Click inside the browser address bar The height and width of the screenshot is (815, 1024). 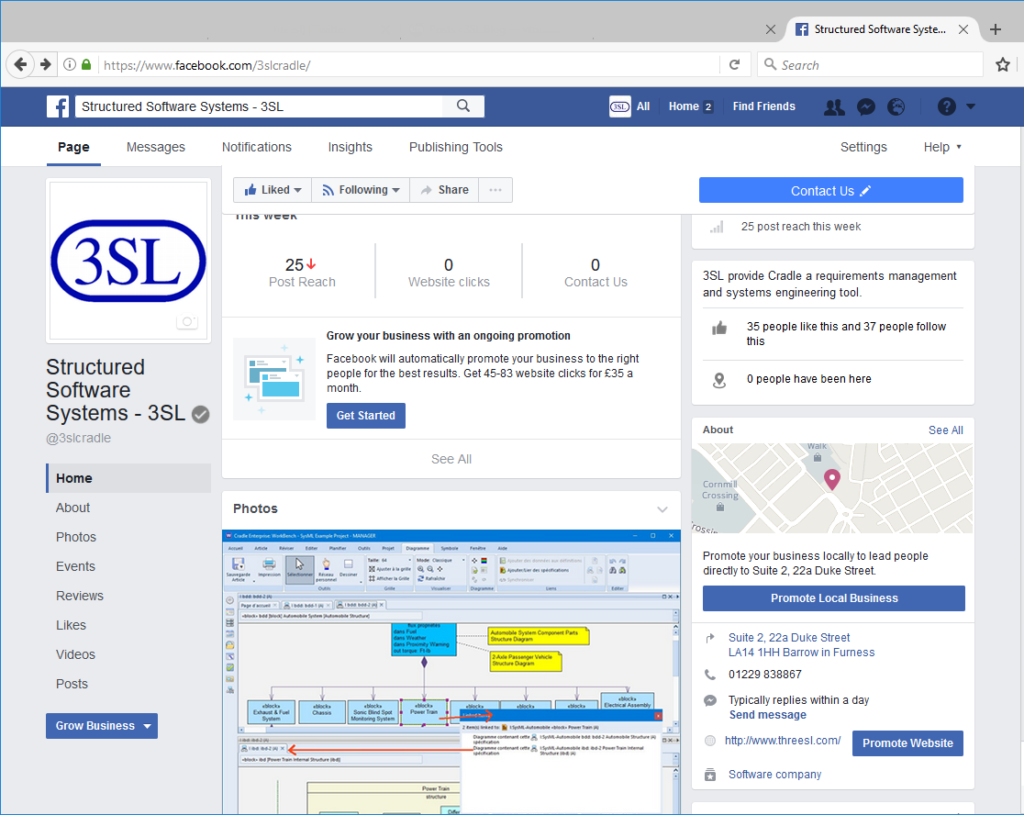click(x=400, y=64)
